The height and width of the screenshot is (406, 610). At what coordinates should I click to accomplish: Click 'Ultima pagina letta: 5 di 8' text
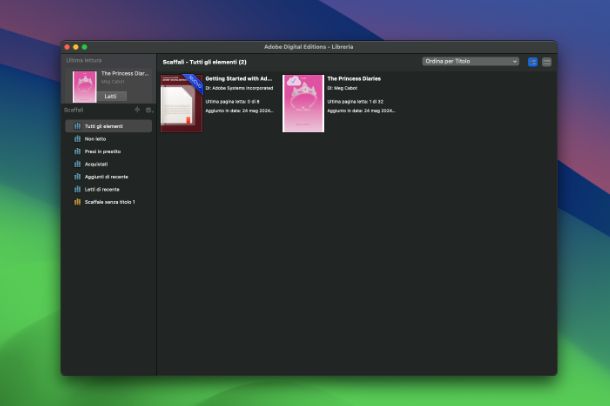coord(232,102)
